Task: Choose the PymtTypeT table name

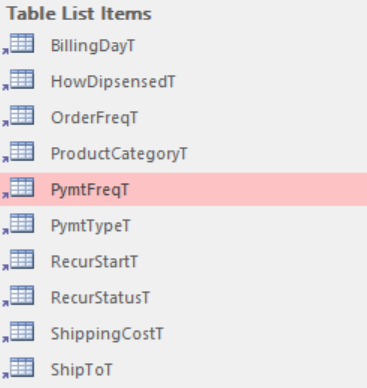Action: click(90, 226)
